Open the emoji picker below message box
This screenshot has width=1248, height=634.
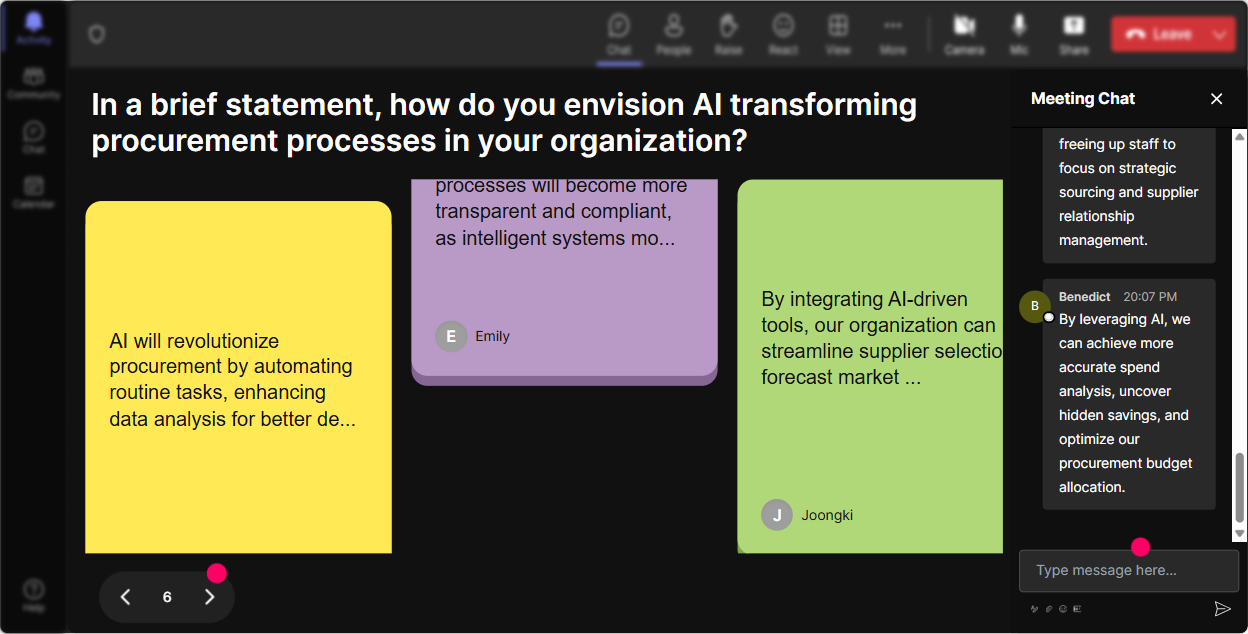[x=1063, y=608]
